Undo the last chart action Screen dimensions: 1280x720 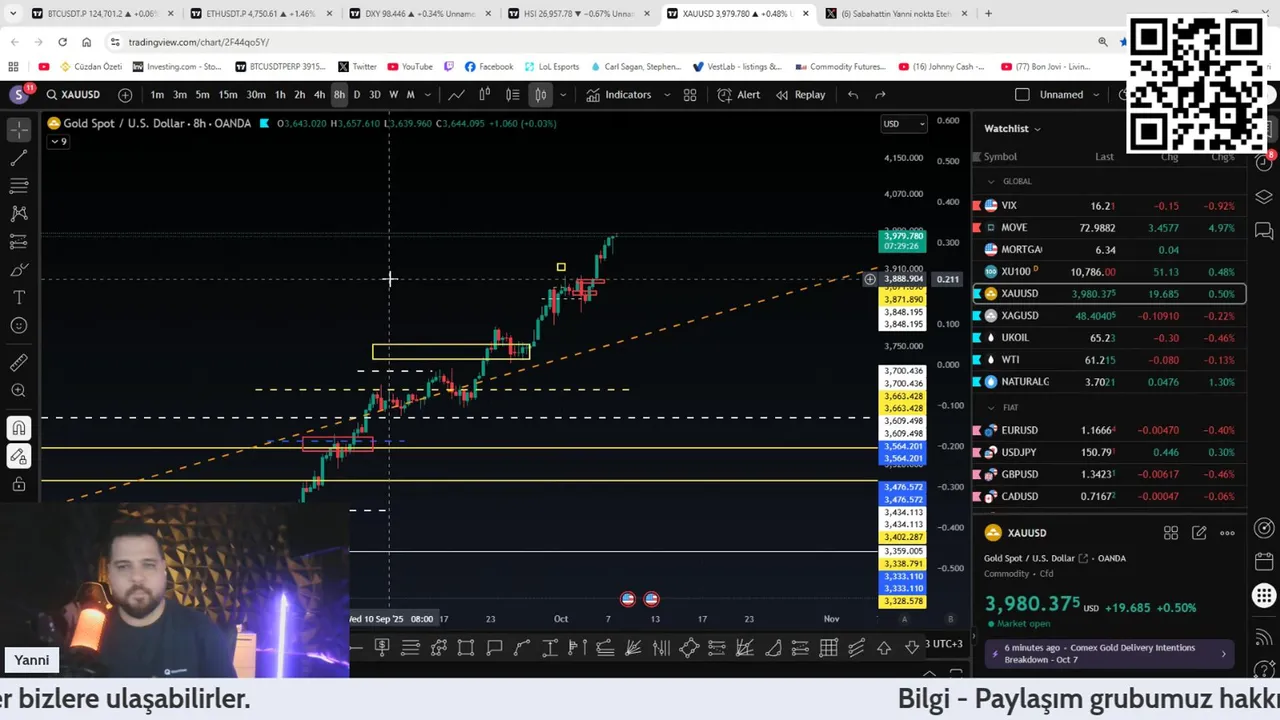point(853,95)
